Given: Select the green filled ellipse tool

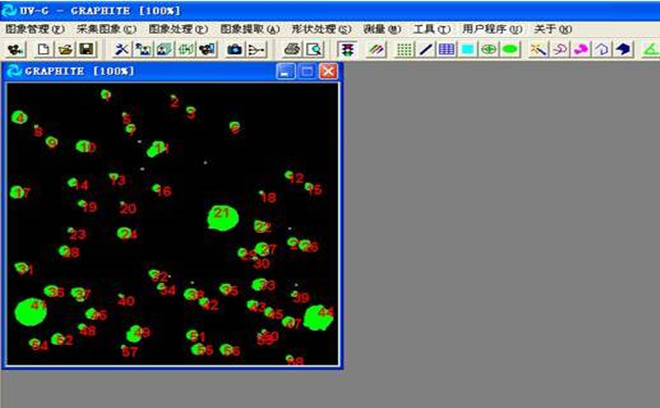Looking at the screenshot, I should click(510, 49).
